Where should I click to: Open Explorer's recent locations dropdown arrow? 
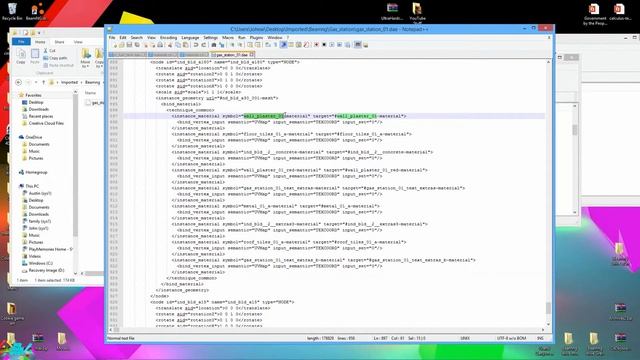coord(36,82)
